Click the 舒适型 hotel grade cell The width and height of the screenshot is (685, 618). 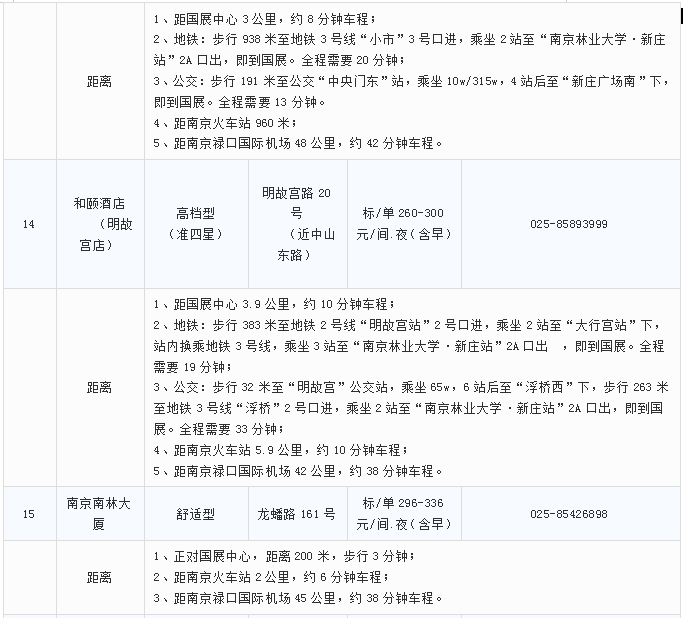[196, 514]
